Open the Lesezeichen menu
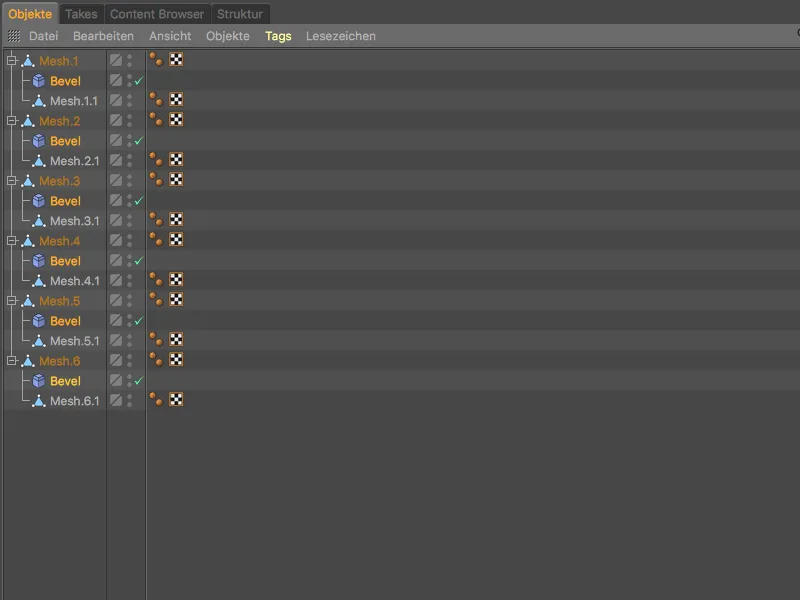The width and height of the screenshot is (800, 600). pyautogui.click(x=341, y=36)
